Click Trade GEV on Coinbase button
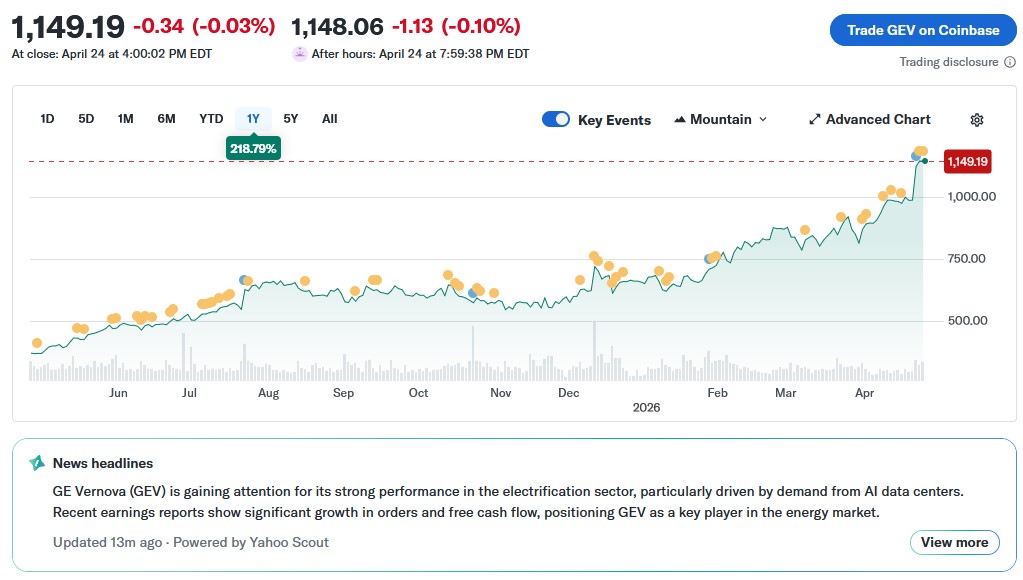The height and width of the screenshot is (580, 1023). coord(923,30)
